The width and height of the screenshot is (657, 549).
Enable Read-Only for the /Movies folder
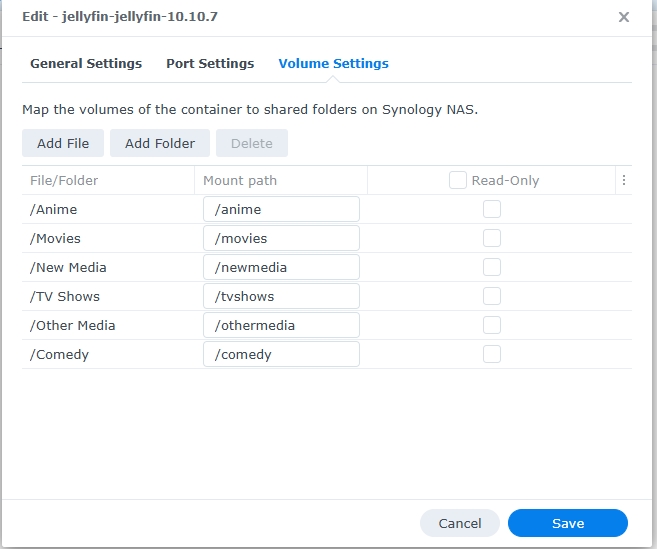click(x=492, y=238)
